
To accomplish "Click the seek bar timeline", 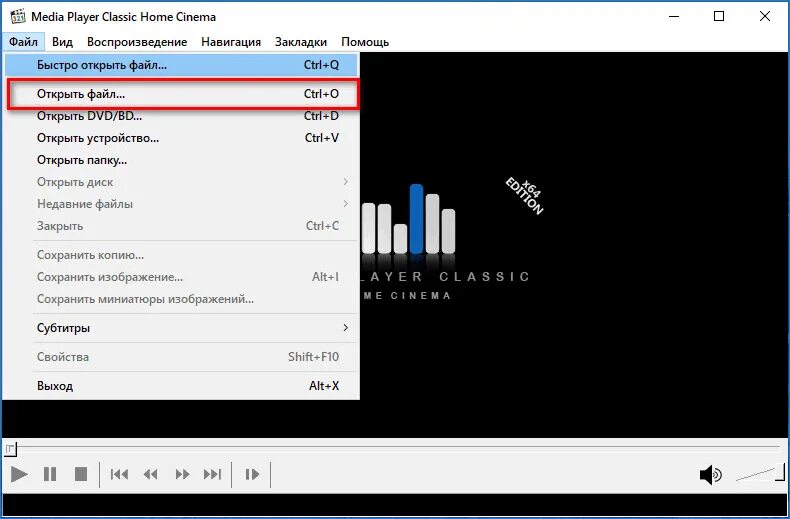I will 393,447.
